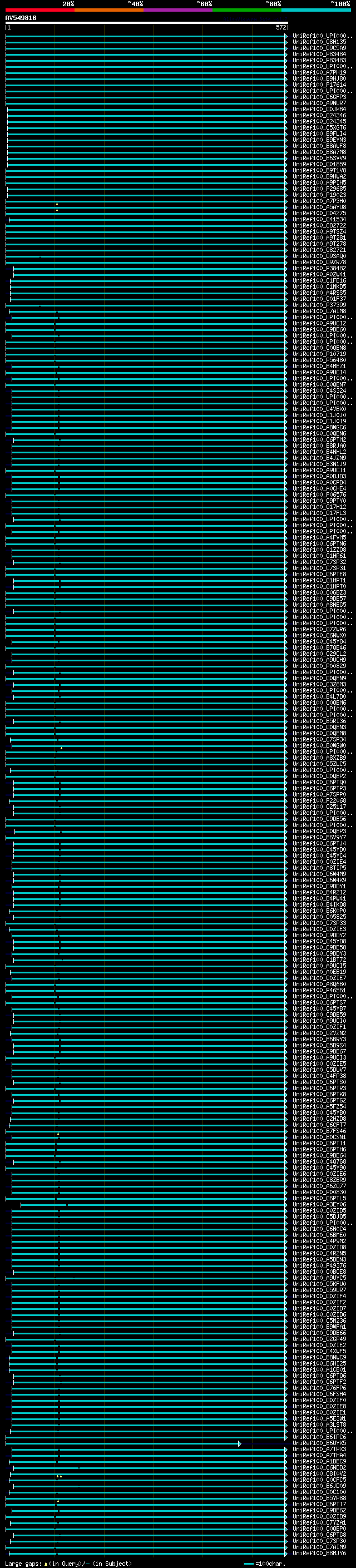
Task: Click the cyan =100char scale legend line
Action: (x=248, y=1564)
